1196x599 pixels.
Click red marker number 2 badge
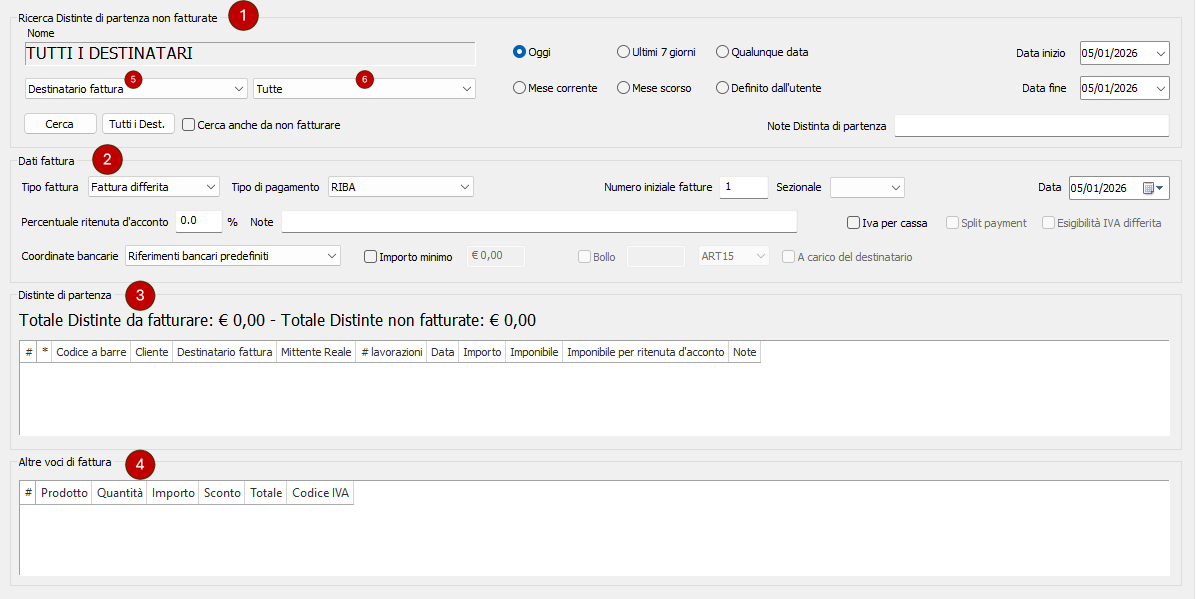(x=107, y=158)
